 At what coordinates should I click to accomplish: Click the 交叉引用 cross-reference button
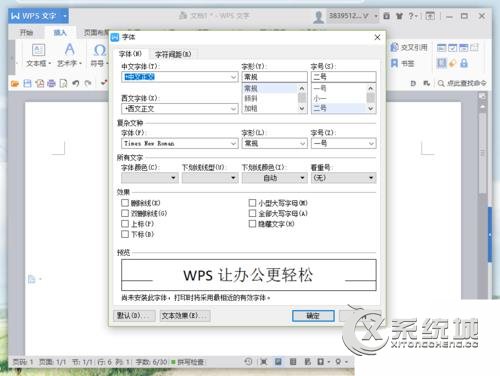(409, 47)
